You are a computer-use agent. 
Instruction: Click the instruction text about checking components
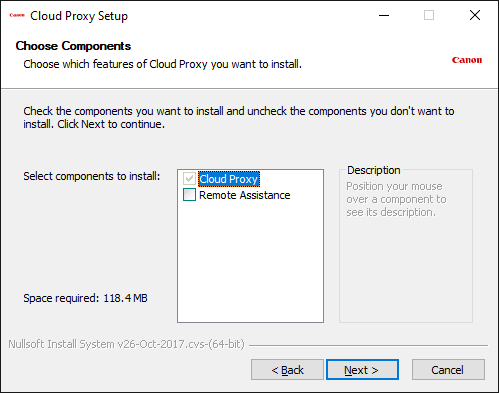point(239,117)
